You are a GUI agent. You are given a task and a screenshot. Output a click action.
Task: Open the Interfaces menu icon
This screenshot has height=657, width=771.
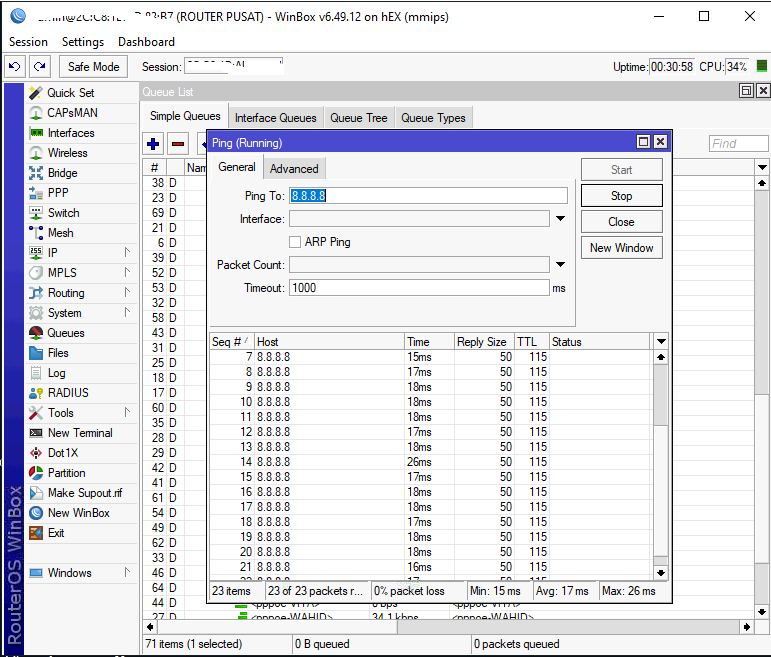pos(35,133)
